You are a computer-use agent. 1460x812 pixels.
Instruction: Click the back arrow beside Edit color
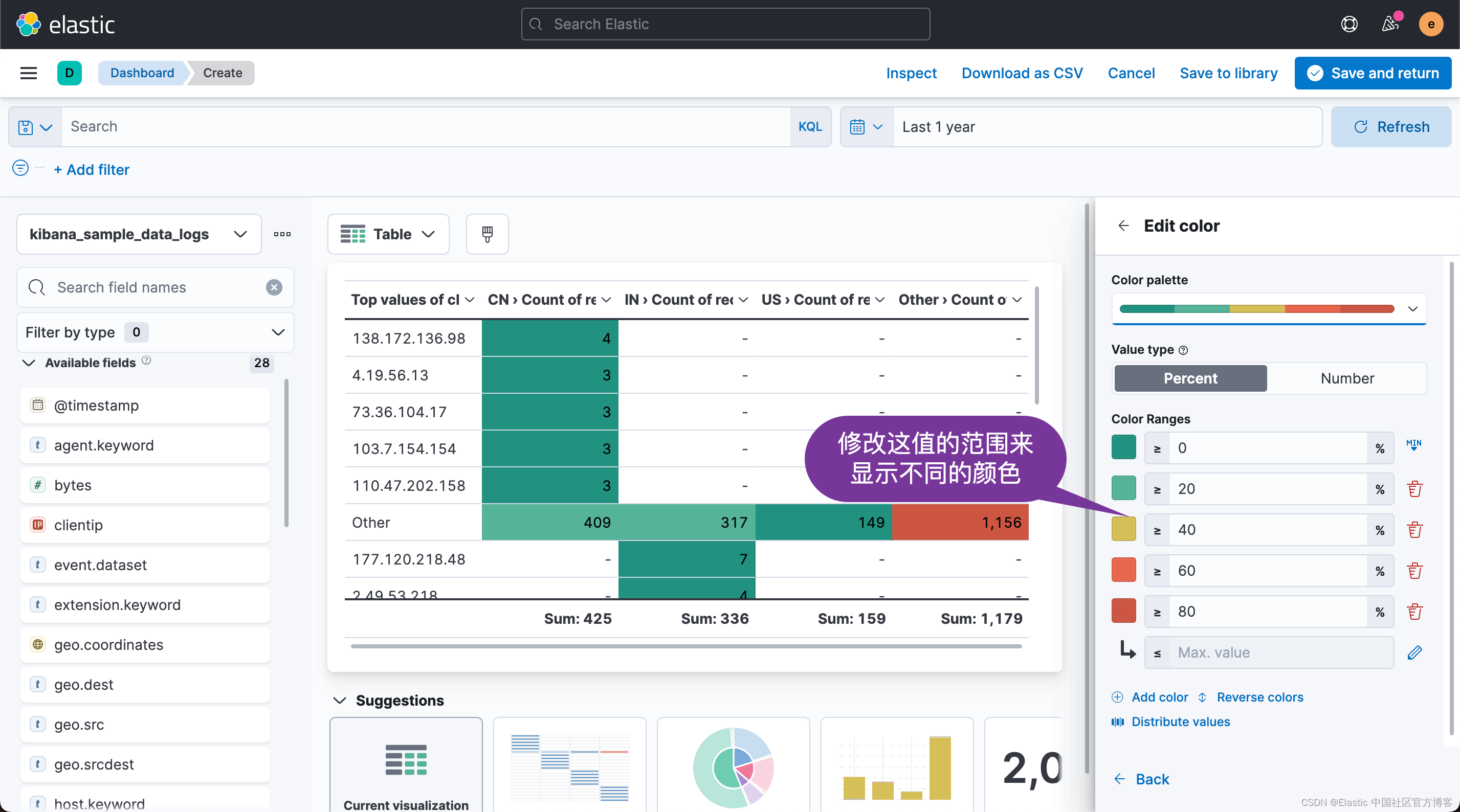(x=1123, y=226)
